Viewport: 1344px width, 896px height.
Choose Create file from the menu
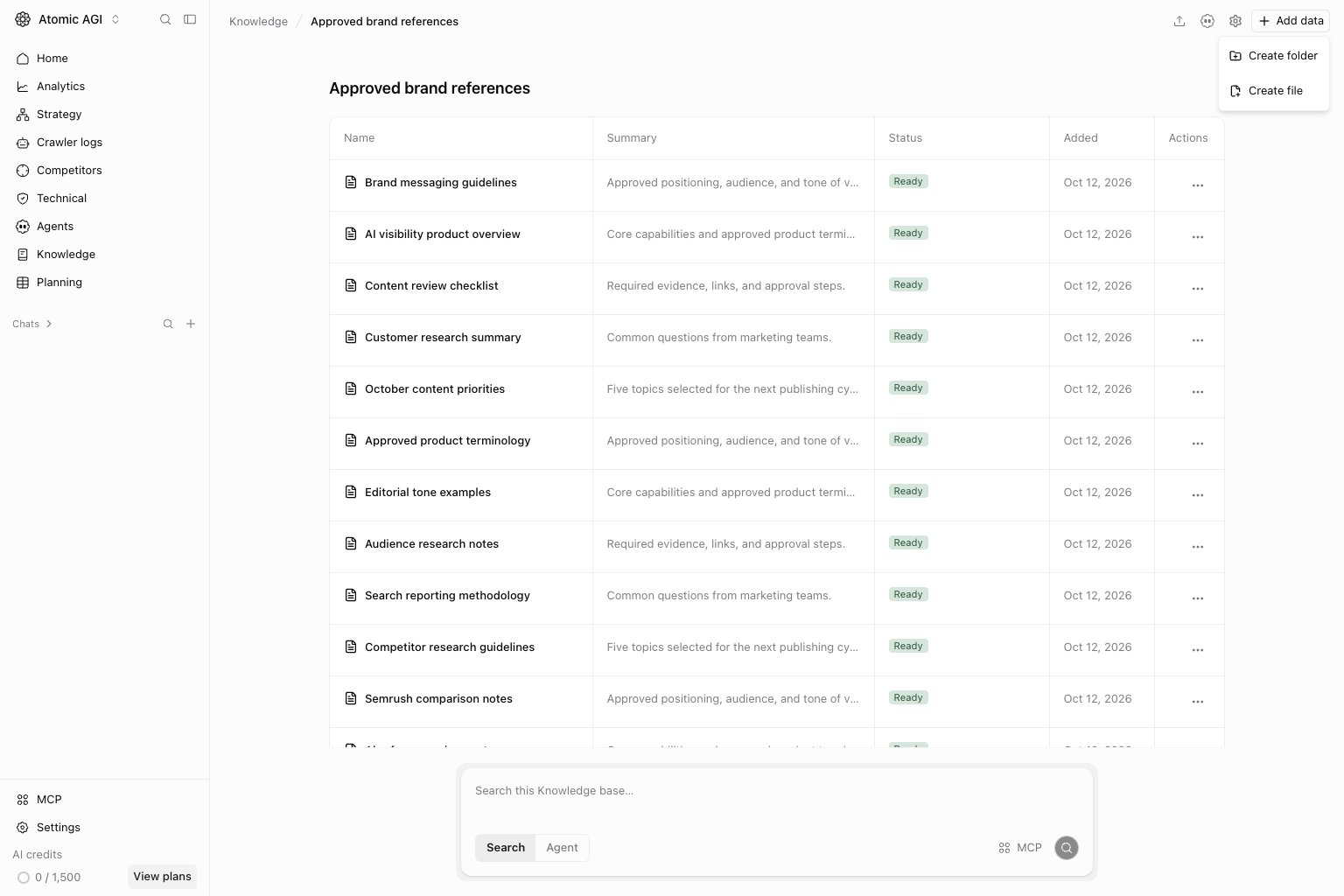[x=1274, y=91]
